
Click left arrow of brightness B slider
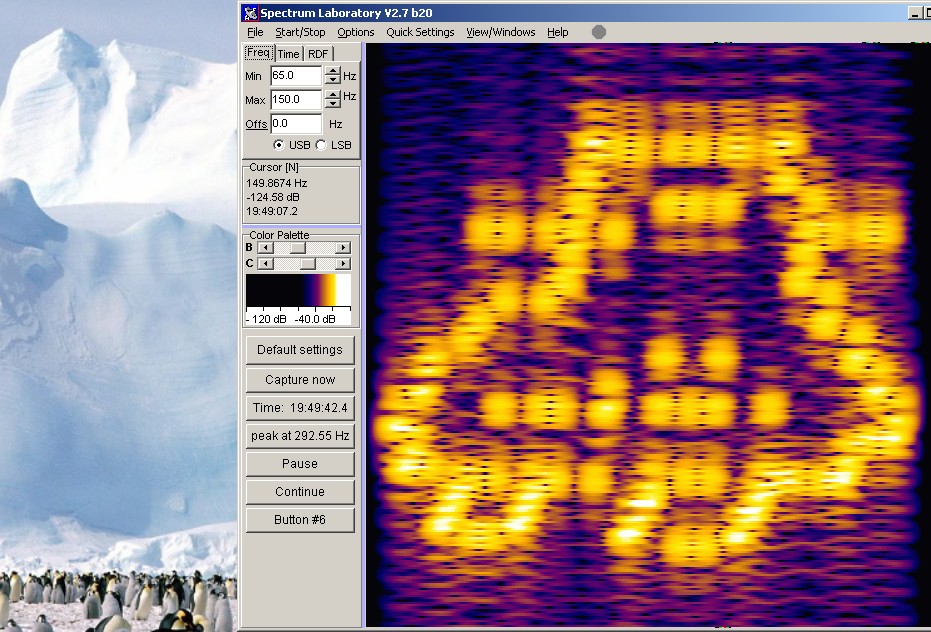click(266, 248)
